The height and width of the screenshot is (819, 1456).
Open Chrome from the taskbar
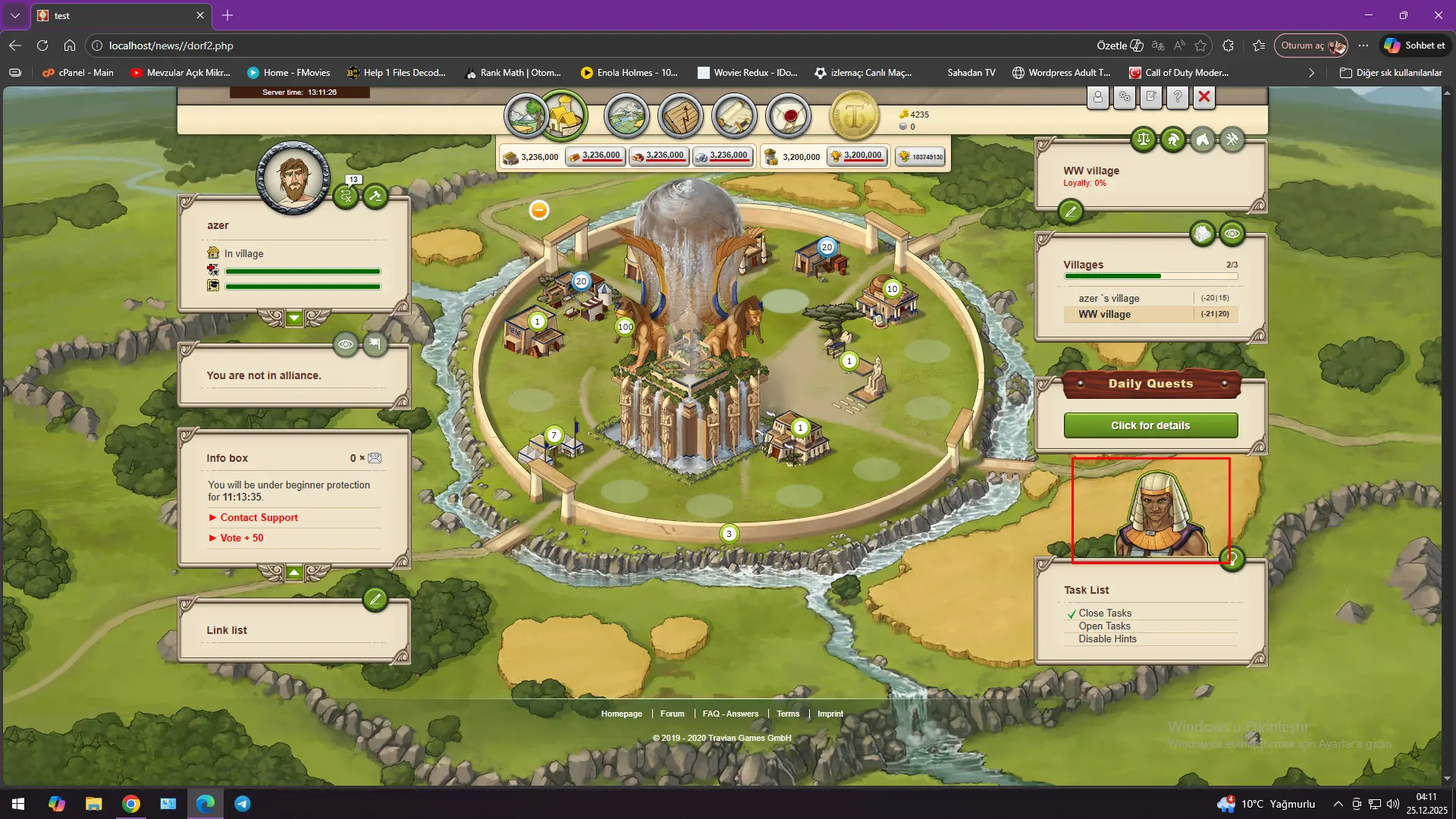pos(131,804)
